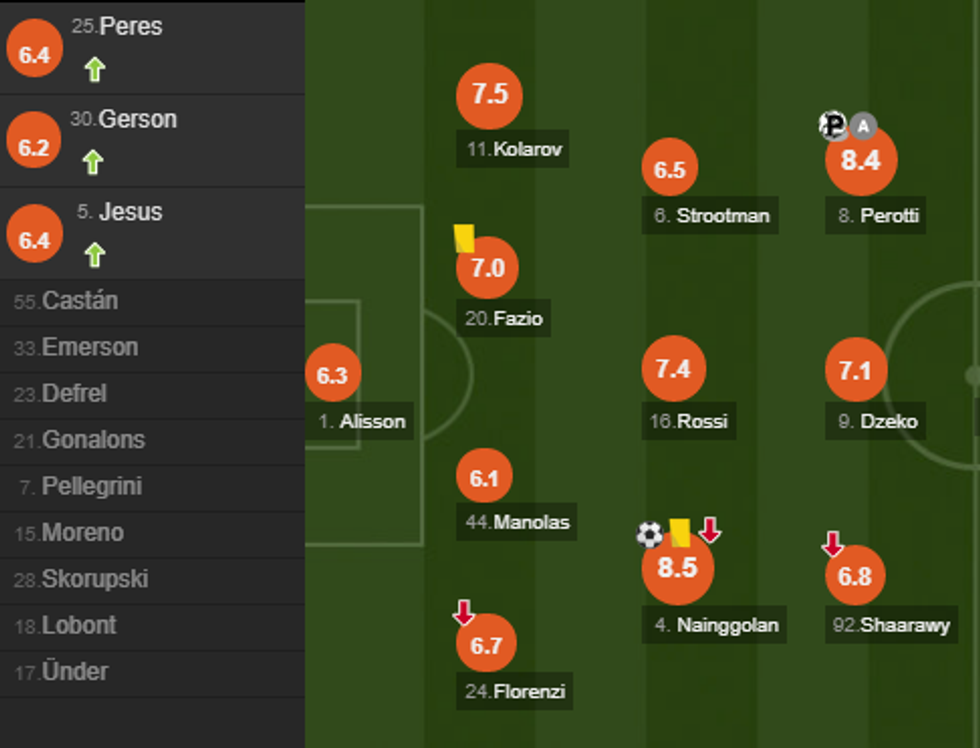Click the goal ball icon near Nainggolan
The width and height of the screenshot is (980, 748).
649,535
